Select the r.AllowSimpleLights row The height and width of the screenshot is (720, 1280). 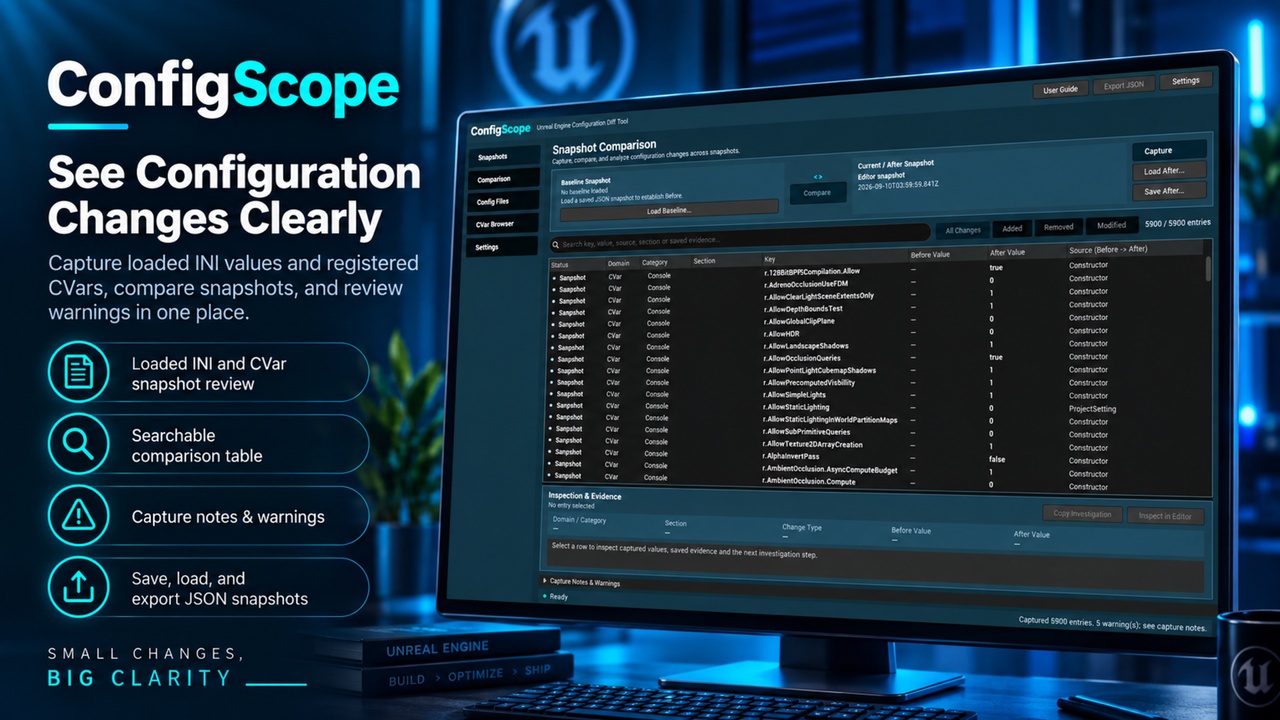(878, 396)
